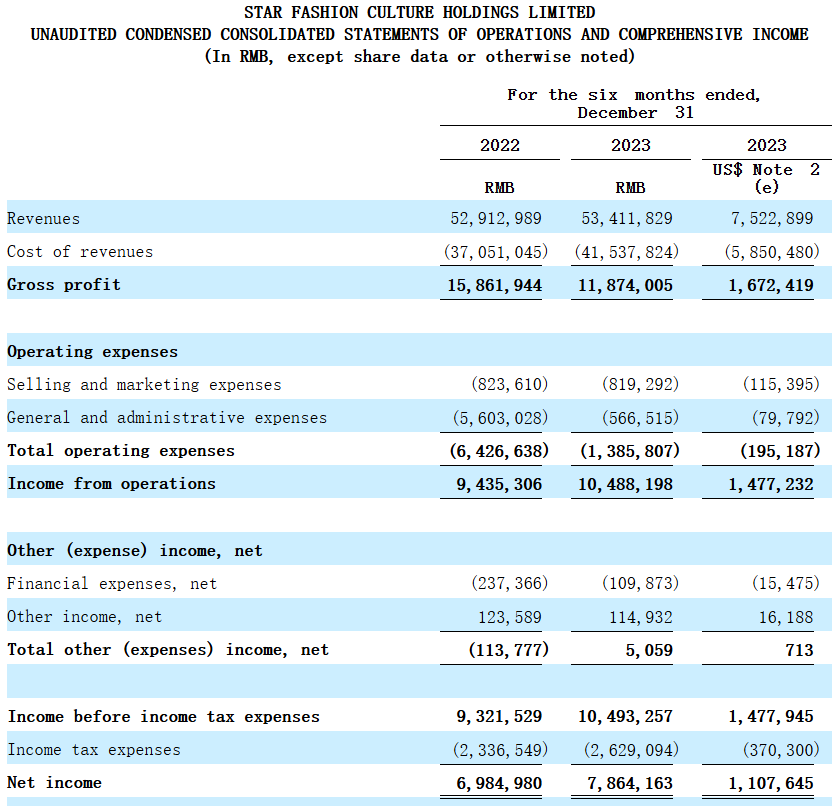
Task: Select Income from operations label
Action: coord(111,483)
